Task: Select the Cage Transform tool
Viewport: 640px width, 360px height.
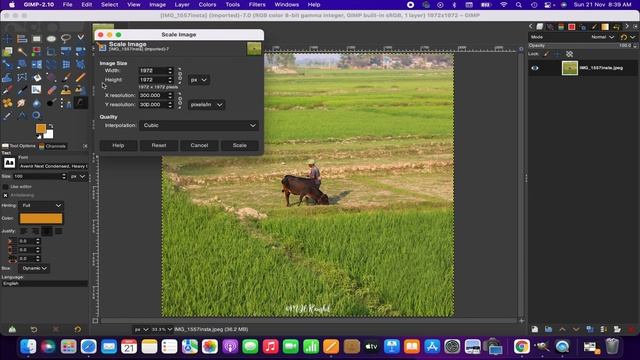Action: coord(22,77)
